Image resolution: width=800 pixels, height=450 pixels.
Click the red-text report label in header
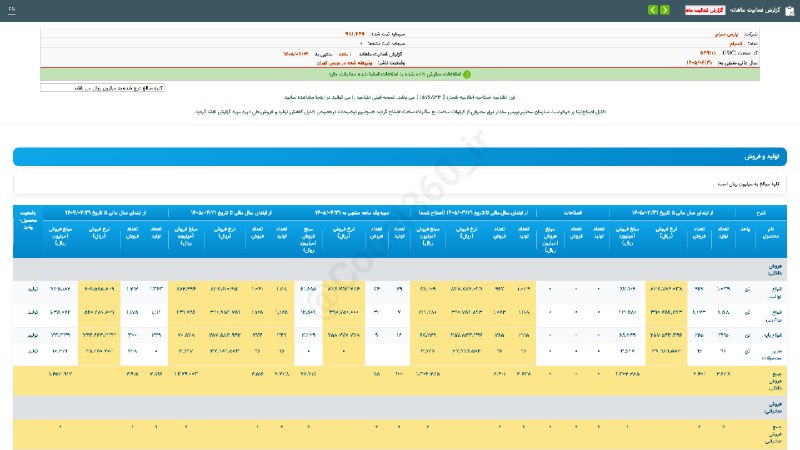(705, 10)
